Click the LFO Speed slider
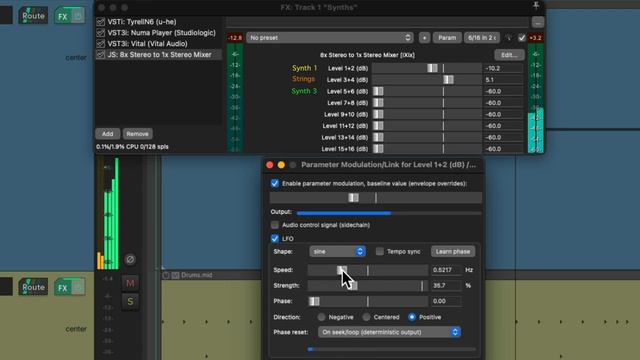The image size is (640, 360). pyautogui.click(x=368, y=270)
